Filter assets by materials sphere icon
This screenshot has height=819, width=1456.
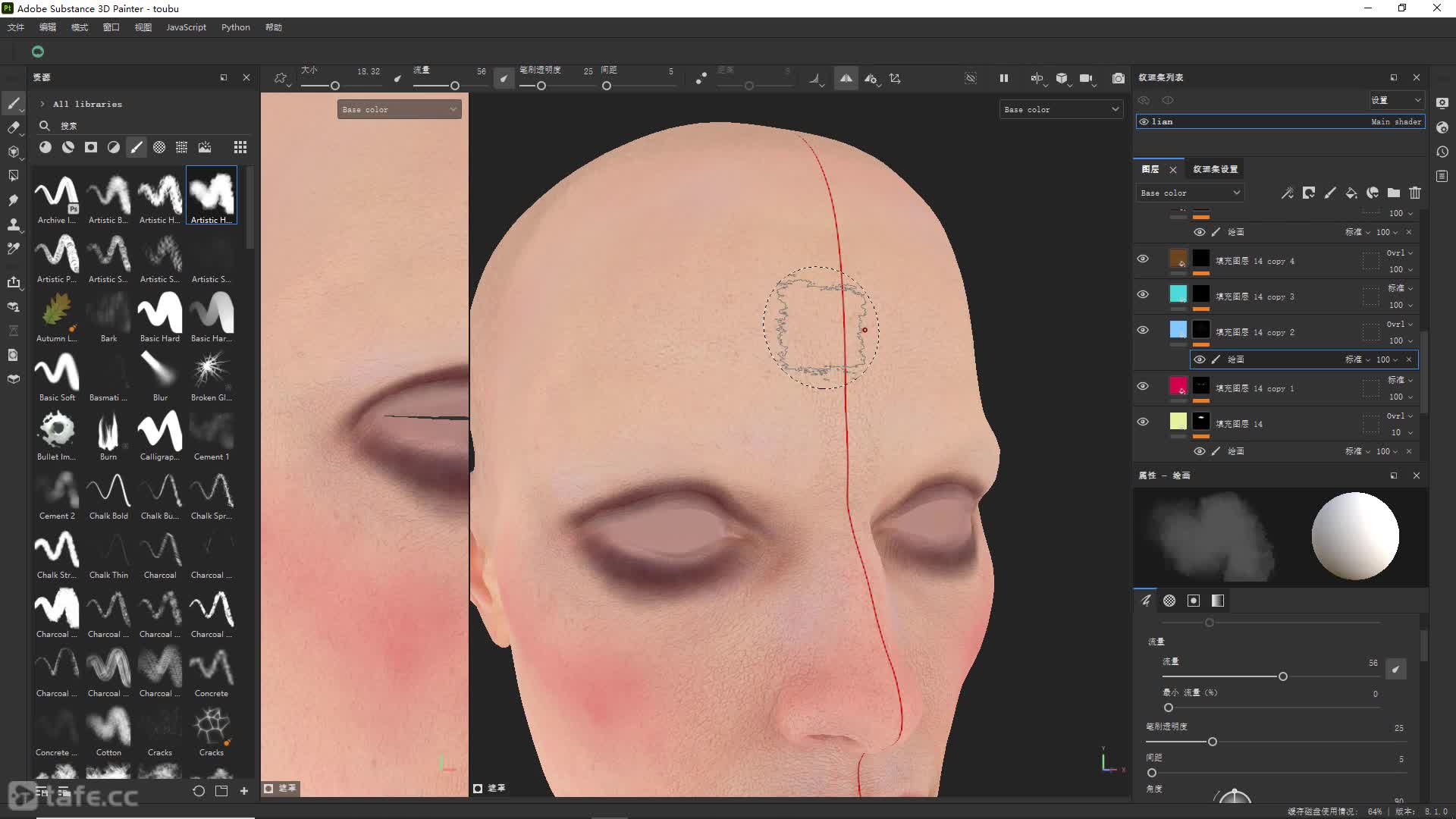(45, 147)
